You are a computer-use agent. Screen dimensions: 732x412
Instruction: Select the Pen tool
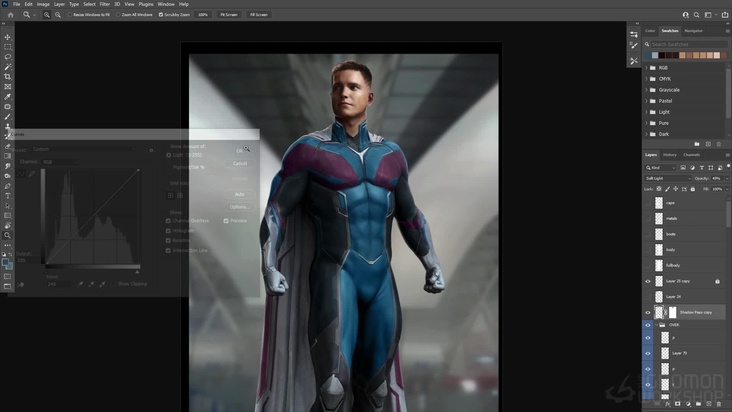point(7,186)
